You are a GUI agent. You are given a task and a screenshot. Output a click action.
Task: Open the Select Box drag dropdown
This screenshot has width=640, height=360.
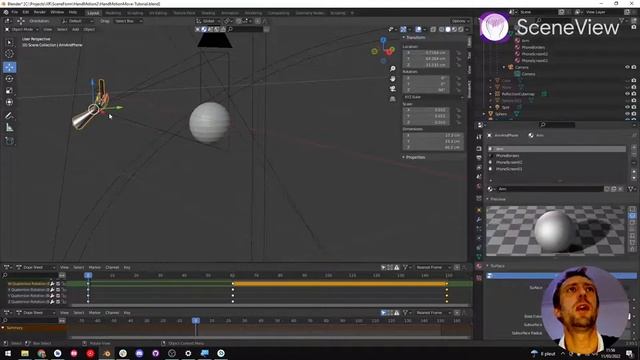coord(128,21)
